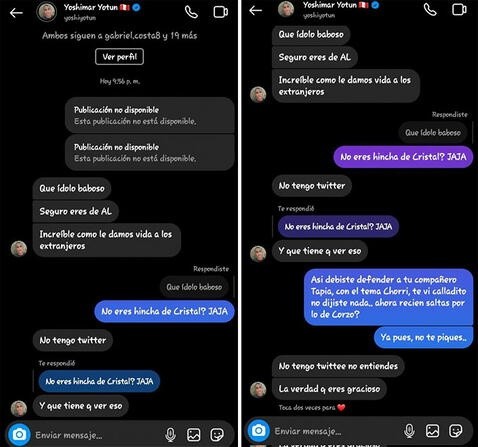Record a voice message in right chat

[409, 431]
